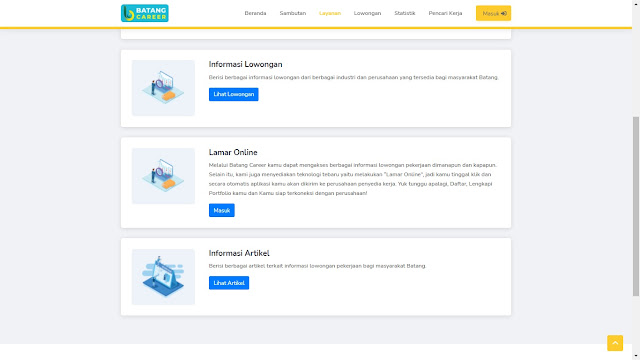Click the Informasi Lowongan heading
Screen dimensions: 640x360
click(245, 64)
